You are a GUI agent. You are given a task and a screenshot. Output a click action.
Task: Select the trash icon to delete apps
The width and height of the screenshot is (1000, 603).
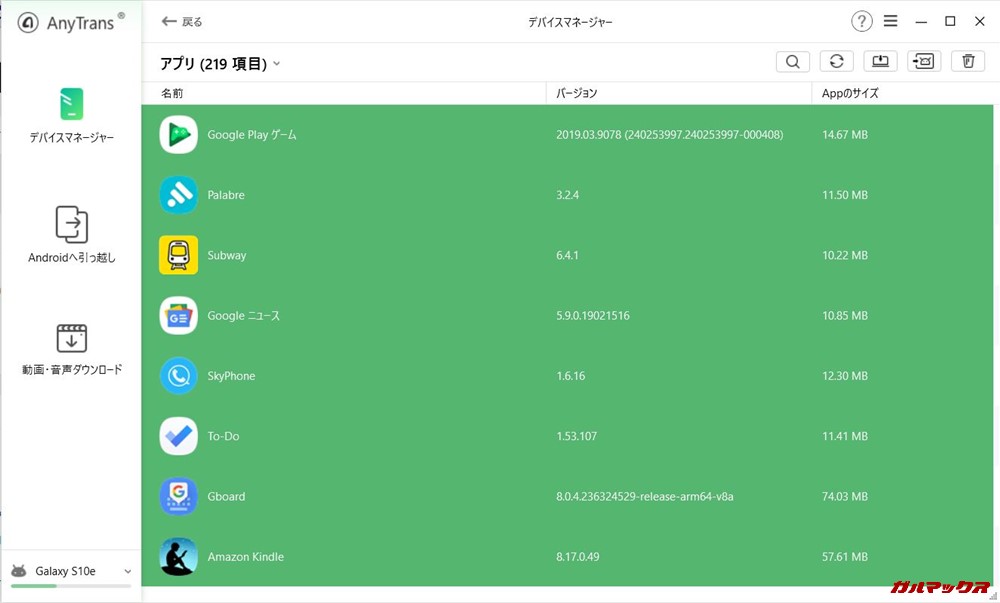pos(967,61)
